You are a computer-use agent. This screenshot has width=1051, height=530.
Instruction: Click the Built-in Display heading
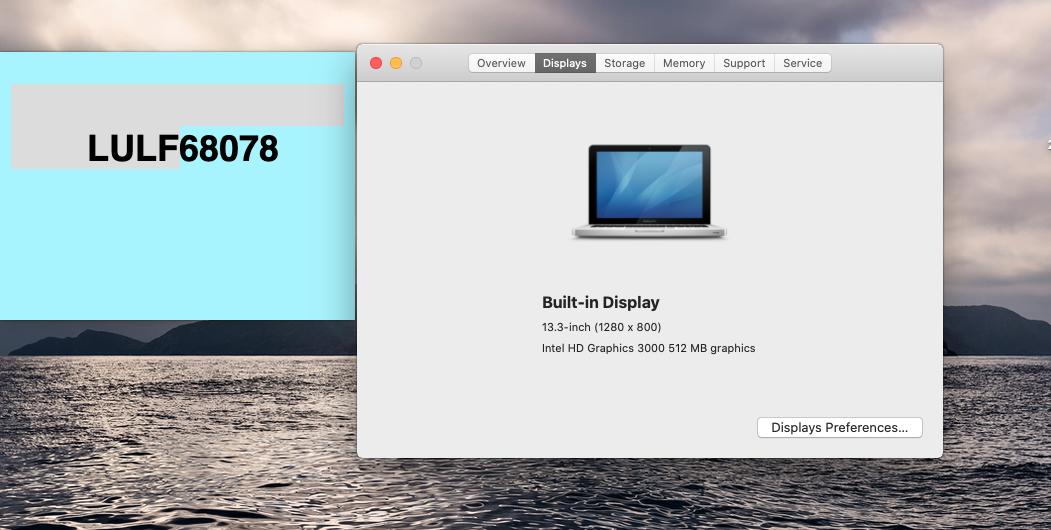(x=601, y=302)
